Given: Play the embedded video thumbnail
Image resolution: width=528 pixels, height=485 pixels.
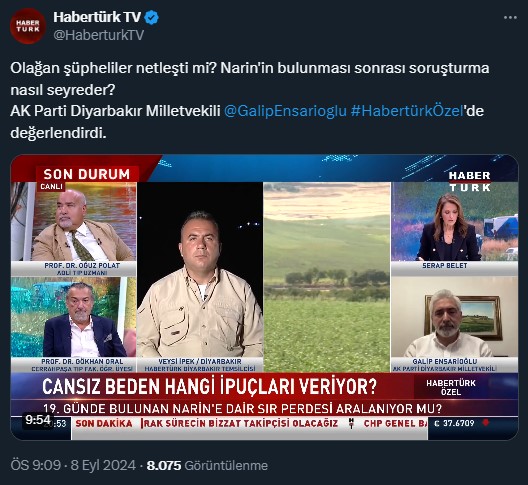Looking at the screenshot, I should coord(264,297).
